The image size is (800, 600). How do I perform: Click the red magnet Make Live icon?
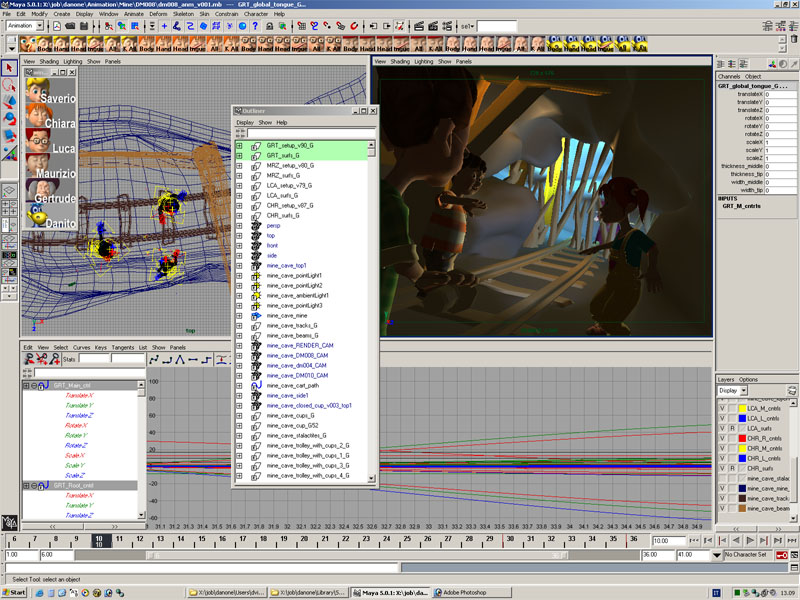pos(354,26)
